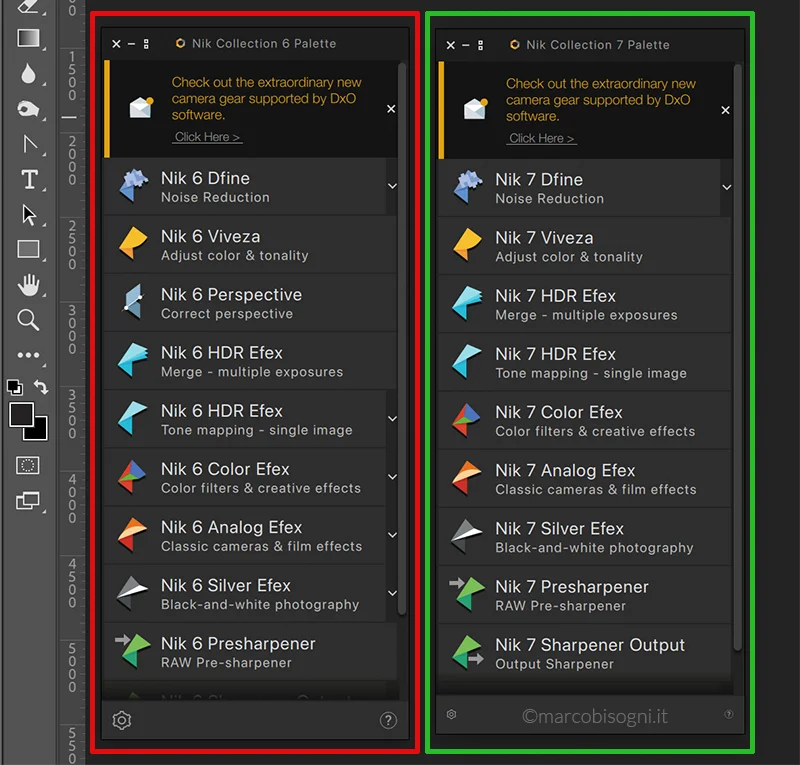The image size is (800, 765).
Task: Click the Nik 6 Viveza icon
Action: point(133,243)
